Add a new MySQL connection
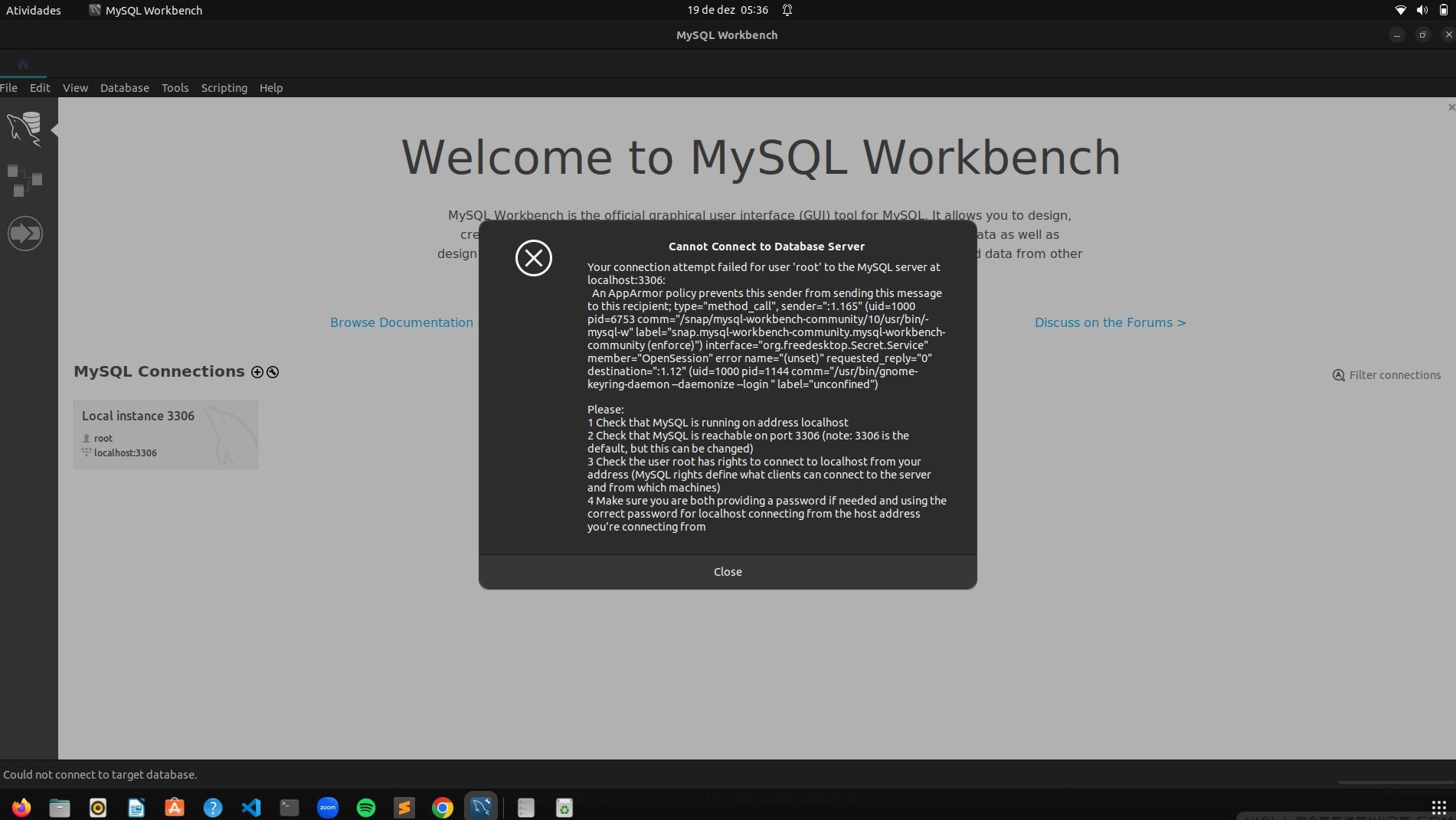Viewport: 1456px width, 820px height. (x=257, y=372)
